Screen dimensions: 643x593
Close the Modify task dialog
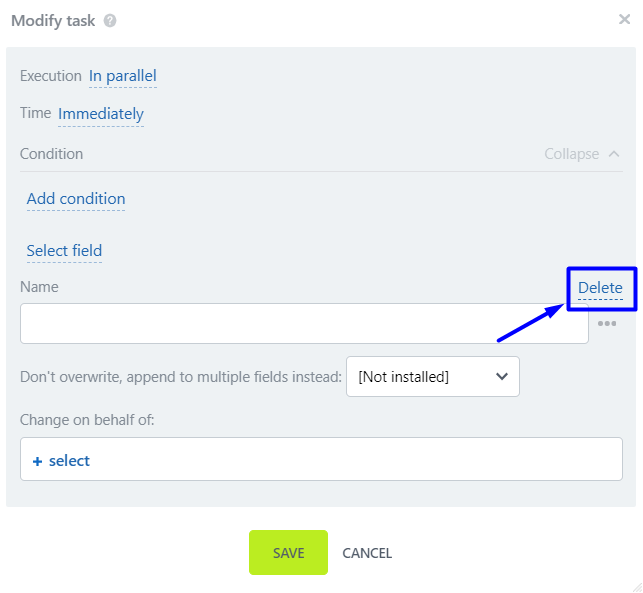[624, 19]
